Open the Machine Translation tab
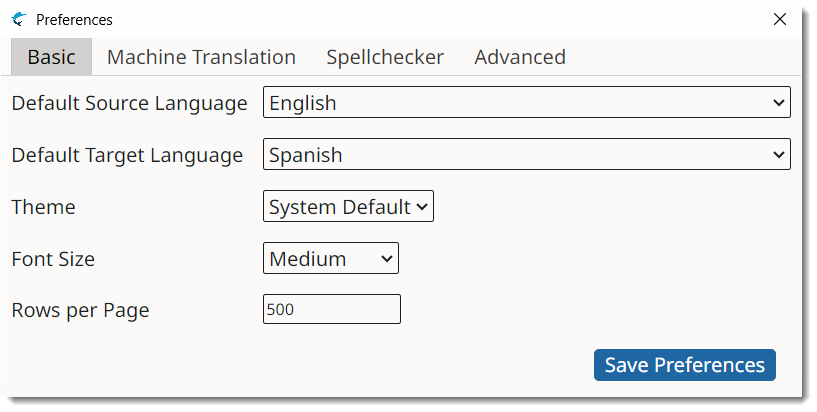The width and height of the screenshot is (817, 412). [x=201, y=57]
